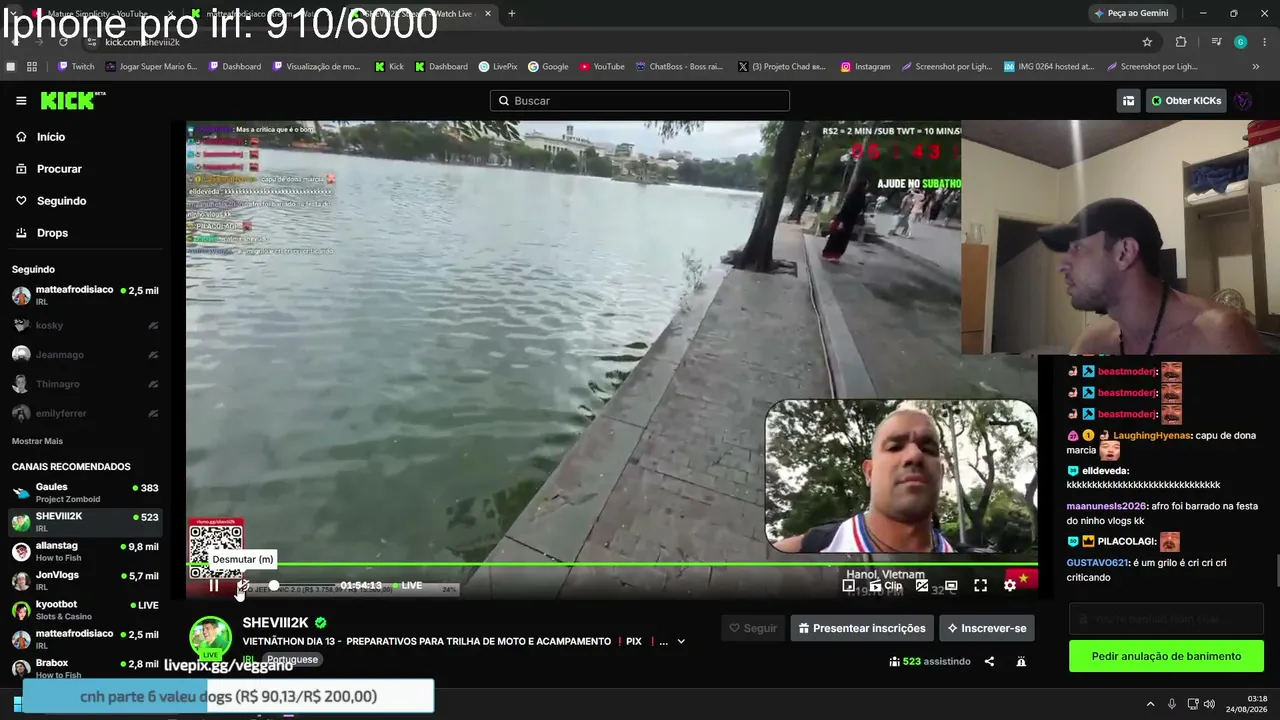Open player settings gear

click(1010, 586)
